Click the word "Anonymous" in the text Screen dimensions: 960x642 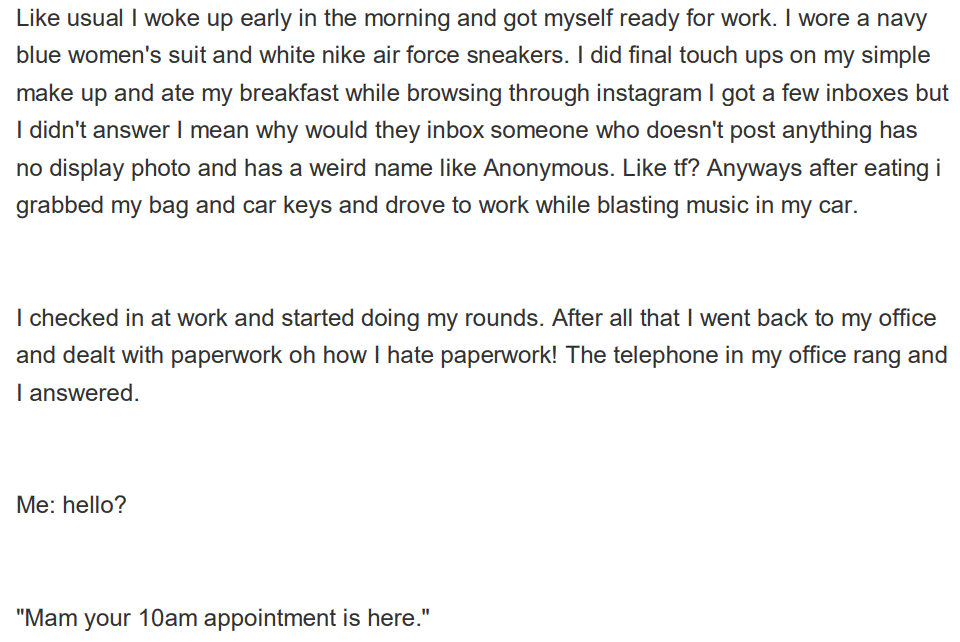click(540, 168)
